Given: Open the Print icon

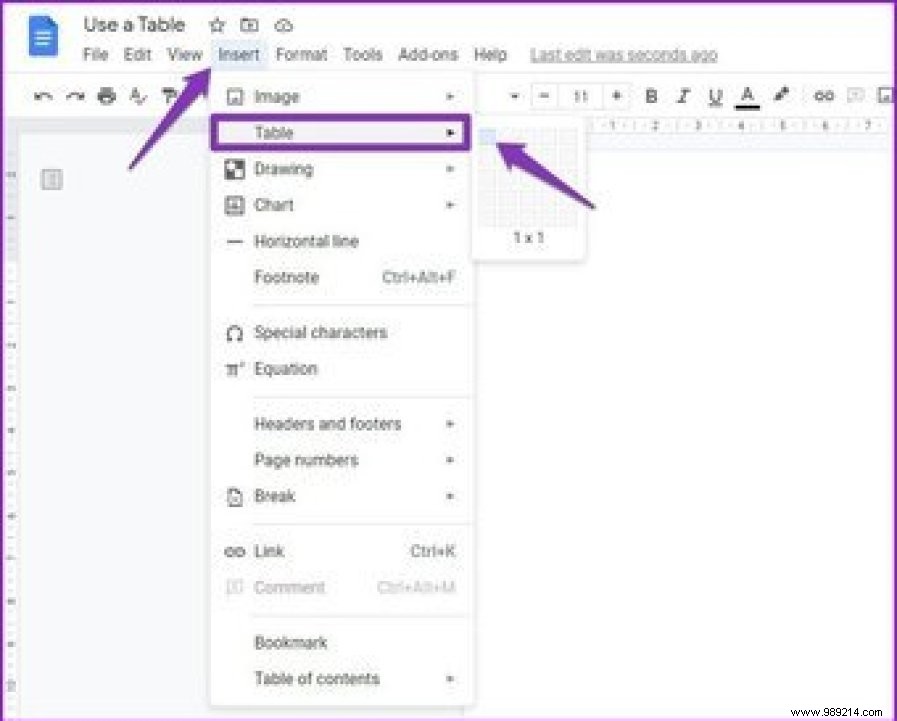Looking at the screenshot, I should pyautogui.click(x=105, y=96).
